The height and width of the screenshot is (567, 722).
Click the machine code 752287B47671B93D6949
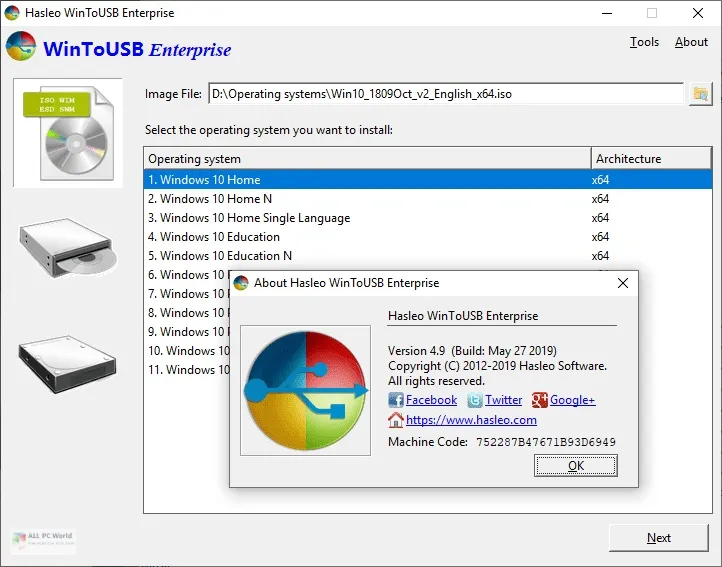click(546, 442)
